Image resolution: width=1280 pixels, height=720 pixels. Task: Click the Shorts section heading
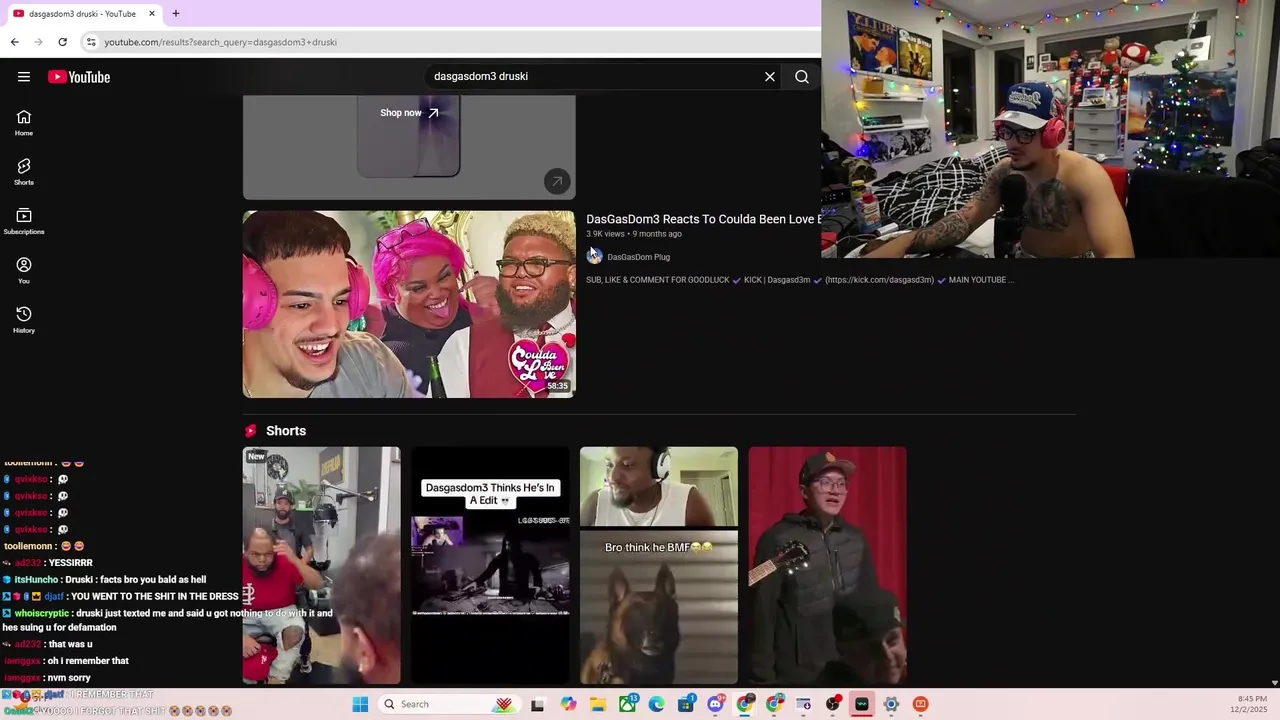tap(286, 431)
